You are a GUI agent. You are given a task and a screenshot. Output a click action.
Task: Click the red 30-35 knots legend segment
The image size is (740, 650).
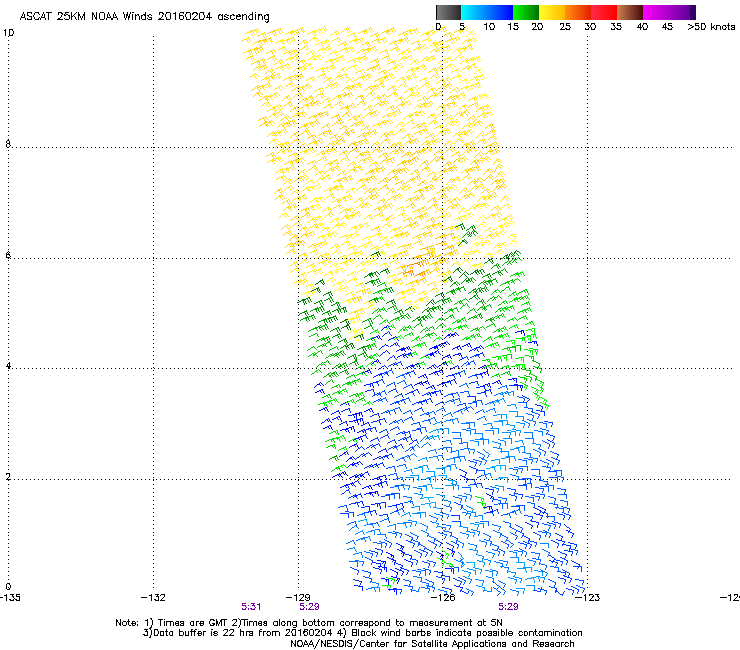tap(604, 12)
